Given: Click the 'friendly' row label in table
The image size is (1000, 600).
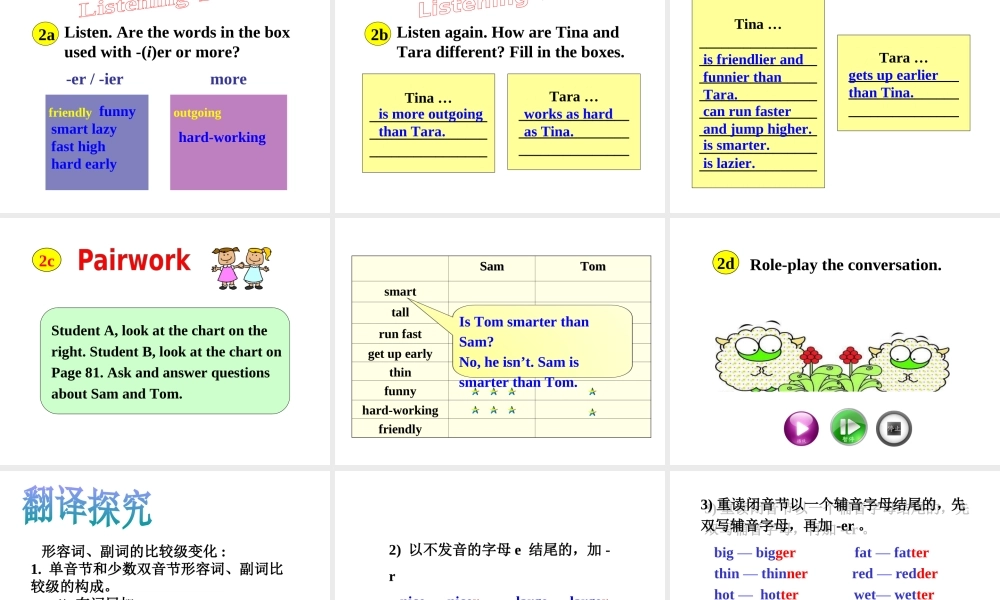Looking at the screenshot, I should click(400, 429).
